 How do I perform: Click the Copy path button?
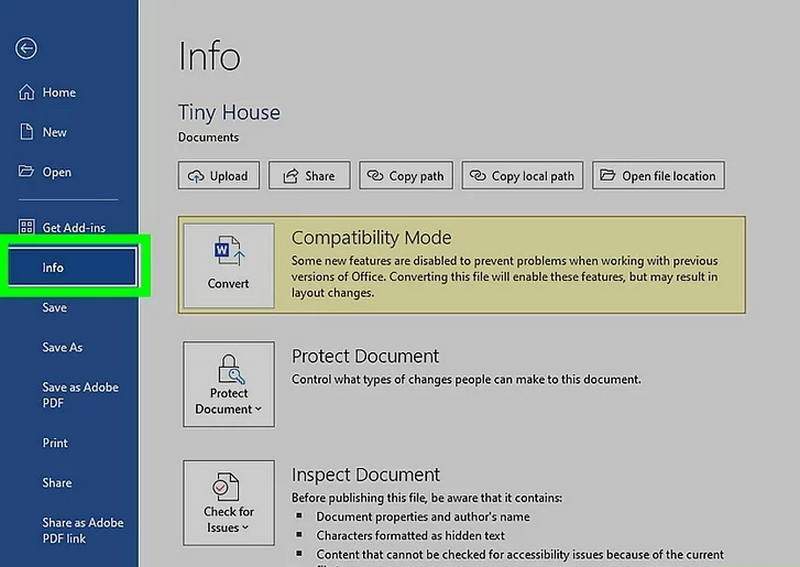pyautogui.click(x=406, y=176)
